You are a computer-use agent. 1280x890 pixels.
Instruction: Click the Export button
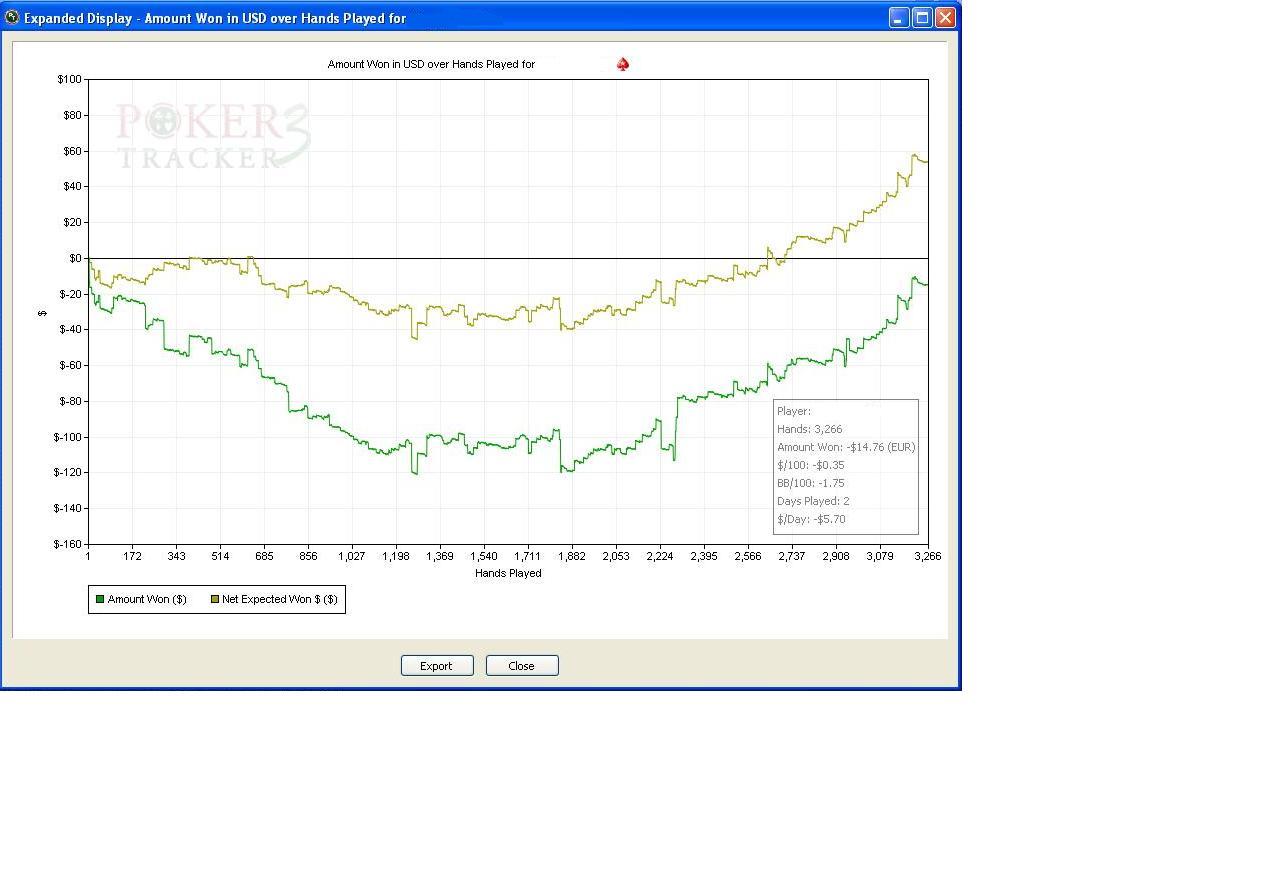(437, 666)
